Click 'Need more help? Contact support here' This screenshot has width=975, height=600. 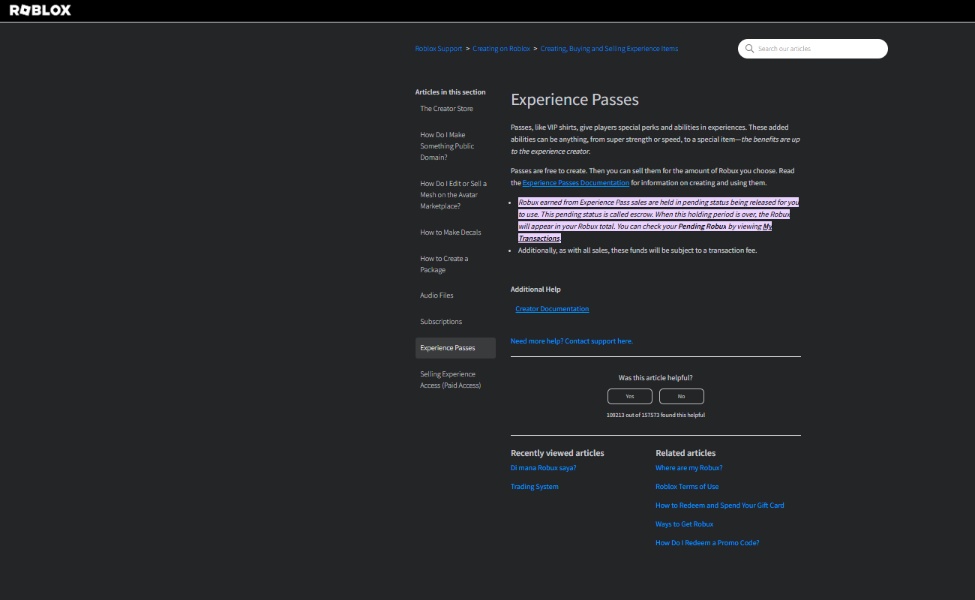tap(571, 341)
